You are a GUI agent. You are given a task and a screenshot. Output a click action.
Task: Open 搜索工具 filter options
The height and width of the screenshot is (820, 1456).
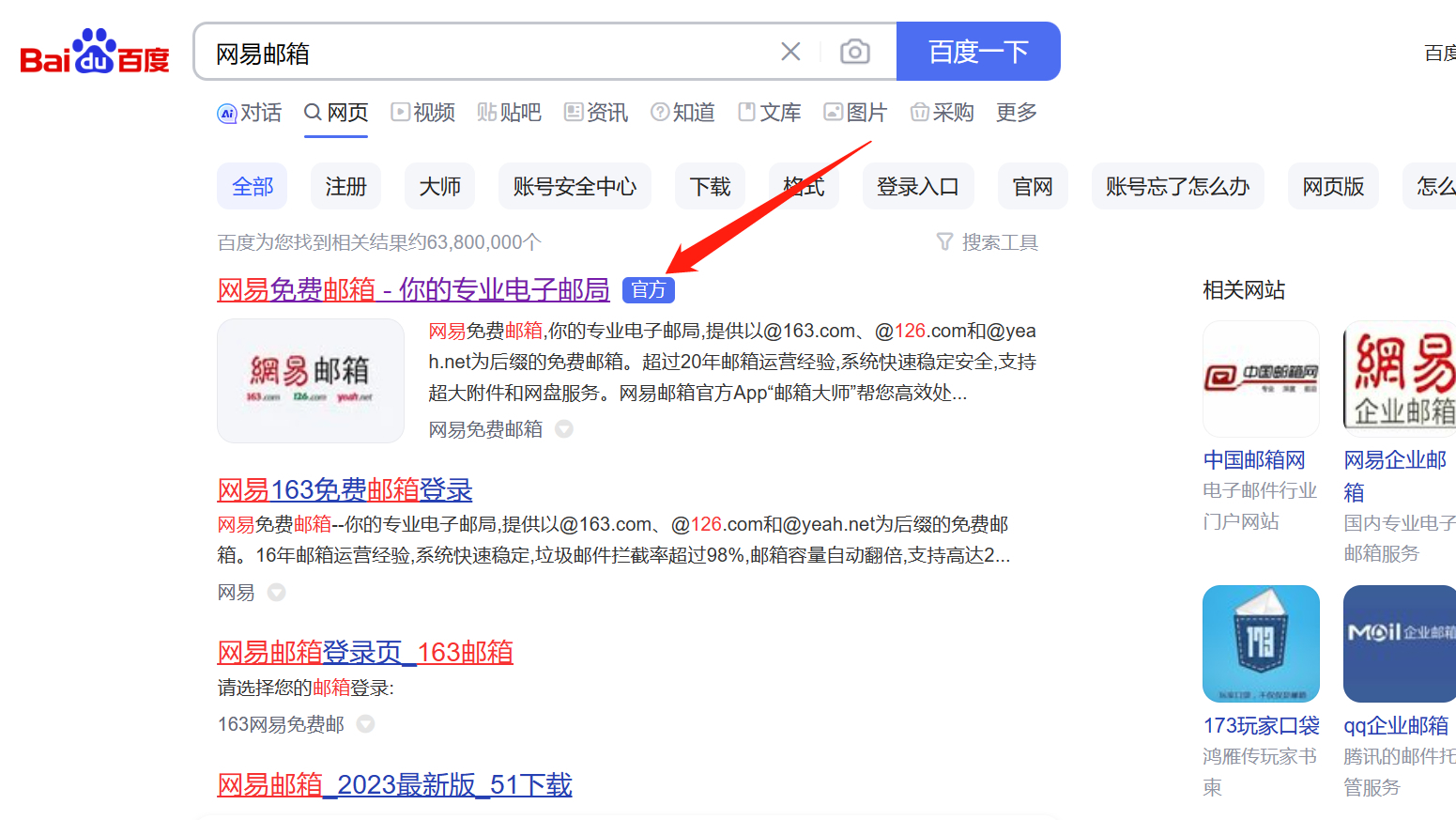pyautogui.click(x=988, y=242)
